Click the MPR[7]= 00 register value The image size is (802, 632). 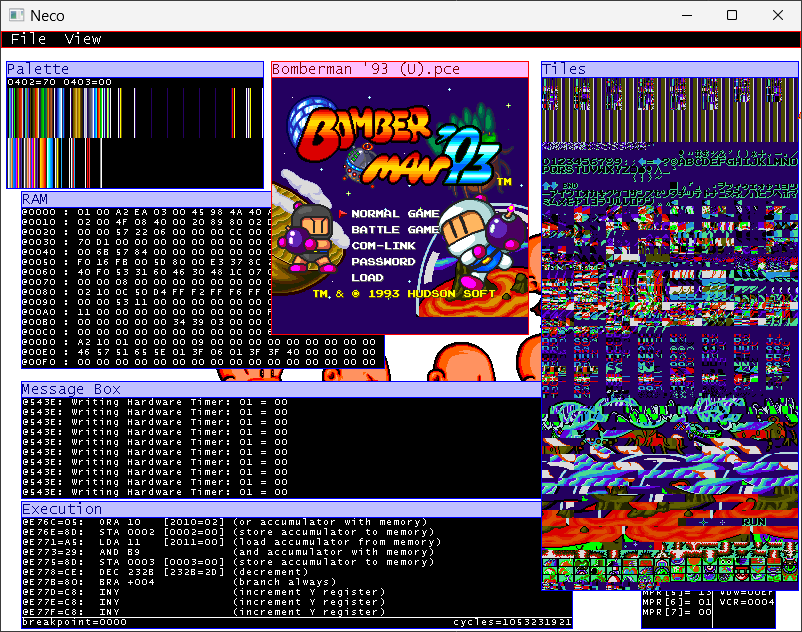pos(677,612)
